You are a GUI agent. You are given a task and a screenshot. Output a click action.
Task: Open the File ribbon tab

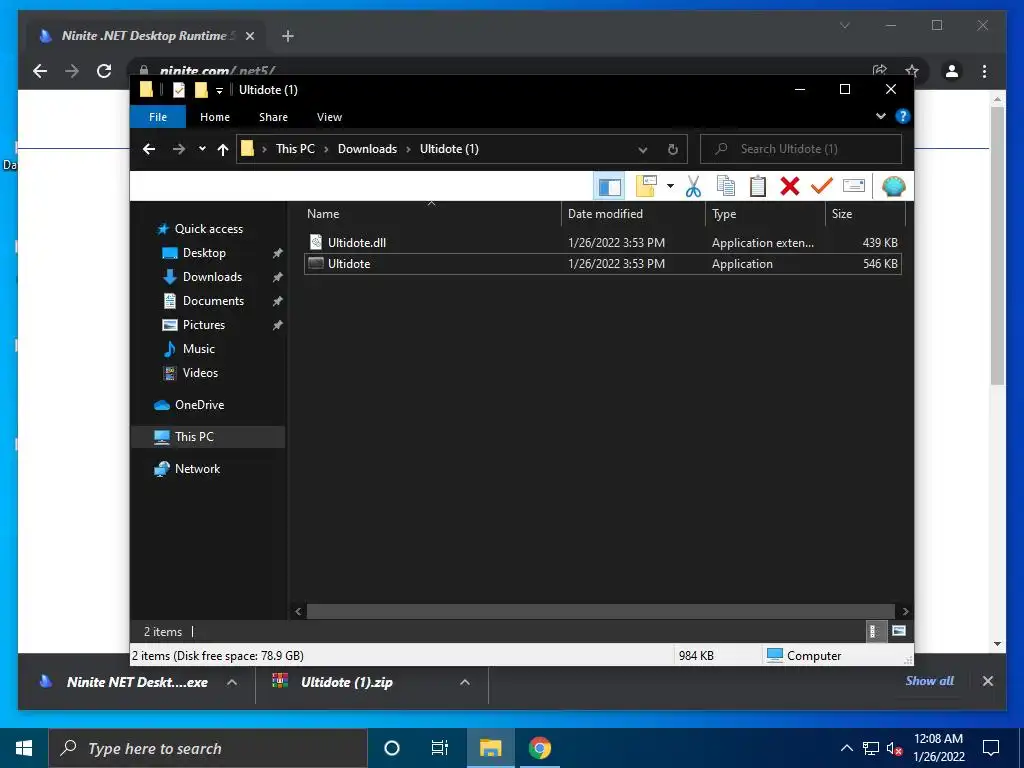click(158, 117)
